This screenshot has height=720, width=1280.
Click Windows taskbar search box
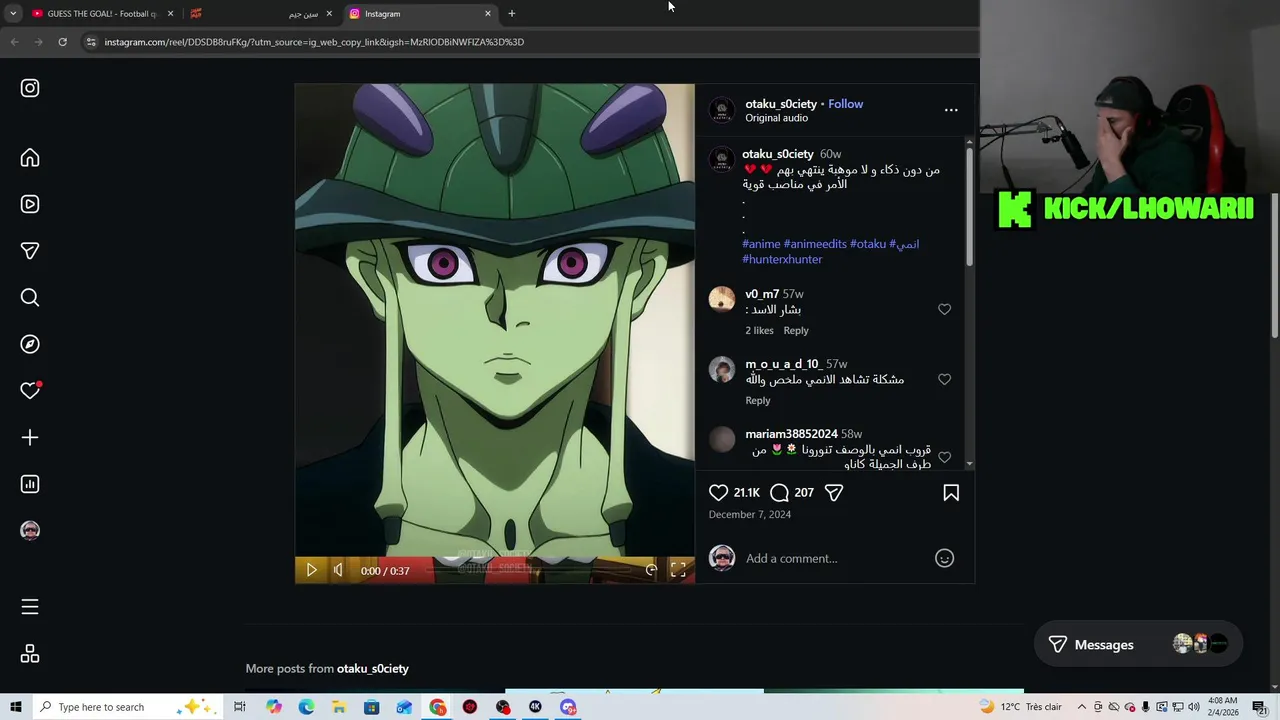pyautogui.click(x=128, y=707)
